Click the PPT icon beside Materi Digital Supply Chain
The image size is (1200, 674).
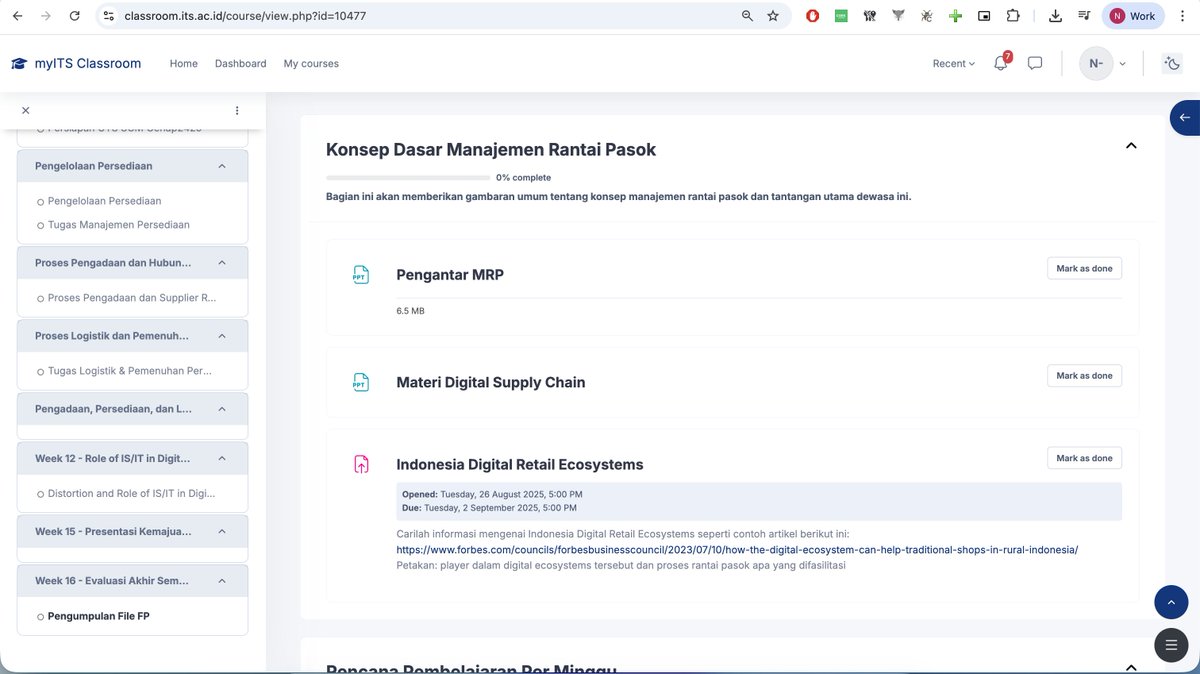(x=361, y=382)
